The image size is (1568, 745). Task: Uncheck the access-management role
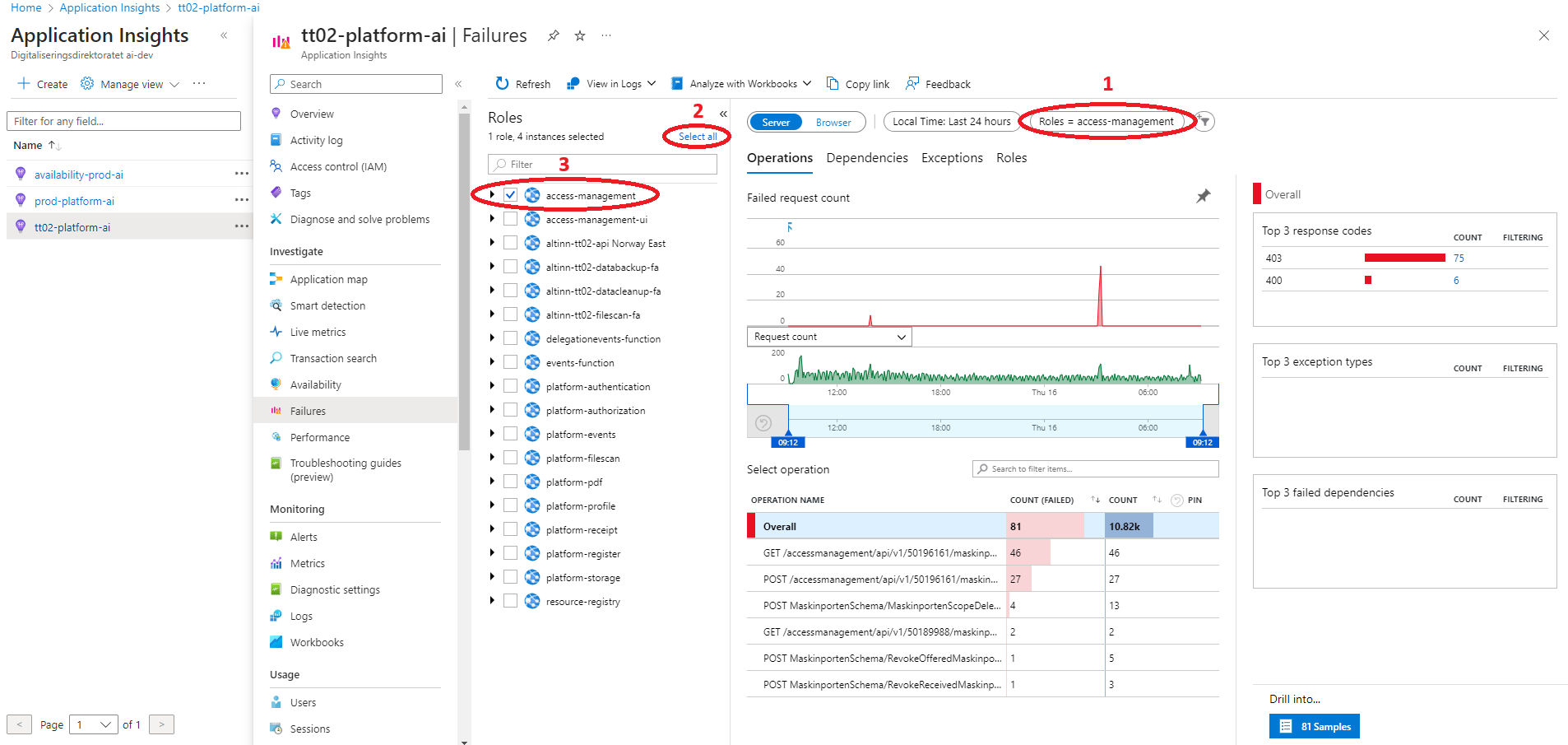point(511,195)
